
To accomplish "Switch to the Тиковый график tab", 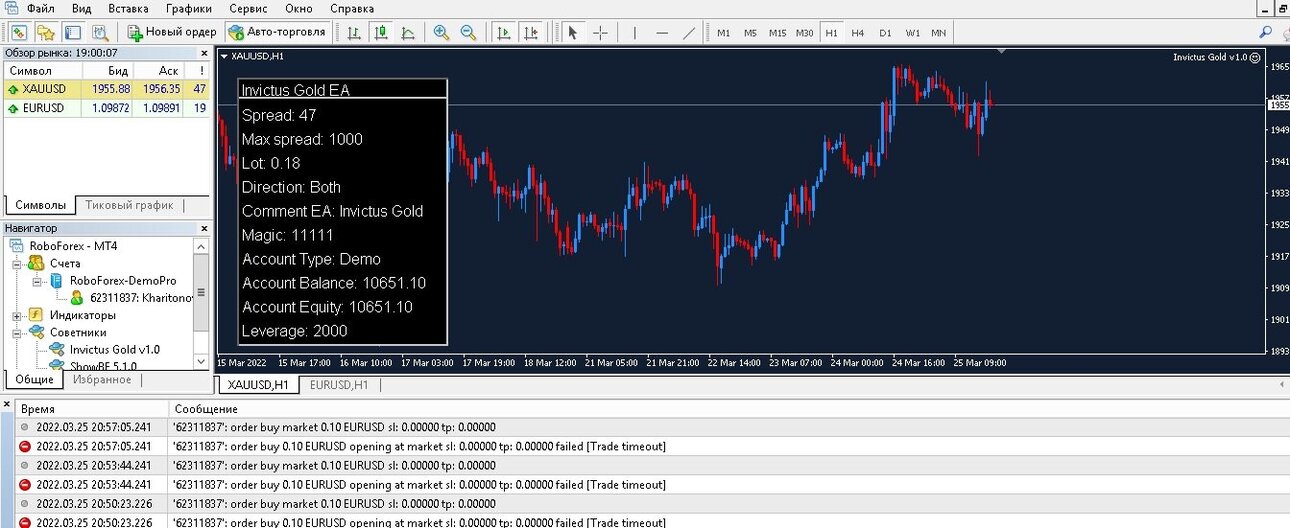I will (x=129, y=205).
